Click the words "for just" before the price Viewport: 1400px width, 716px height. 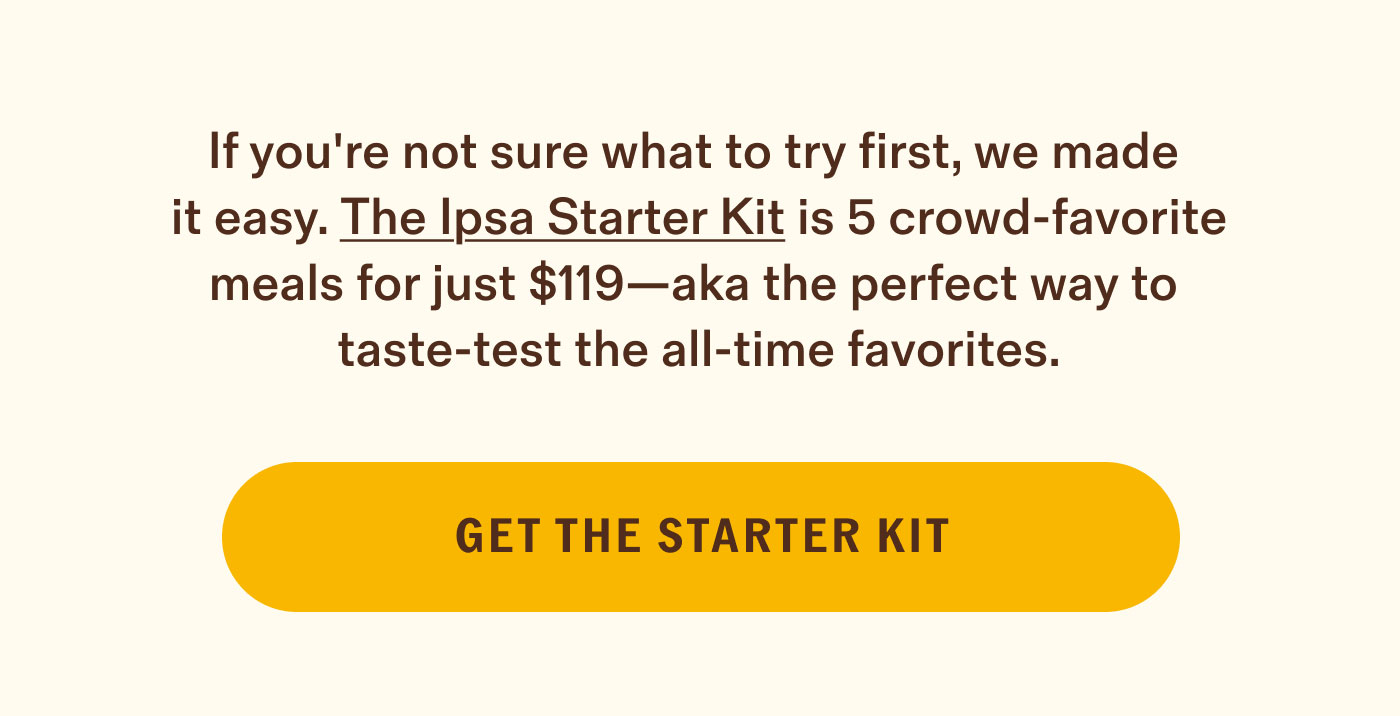pos(434,288)
